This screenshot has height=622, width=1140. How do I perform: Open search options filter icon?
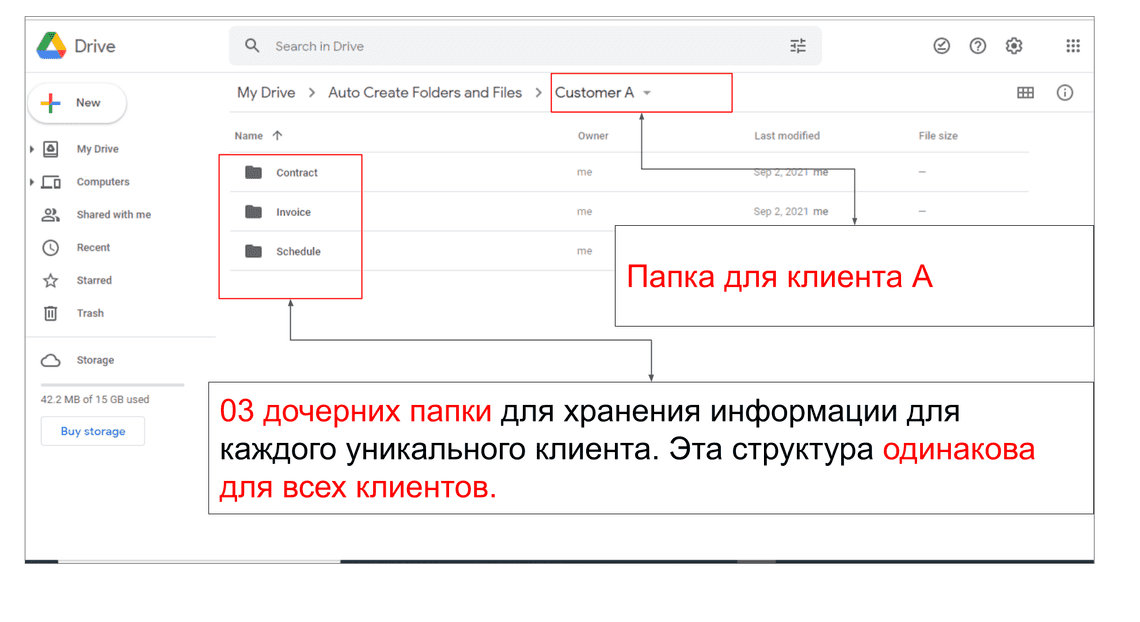click(x=797, y=46)
